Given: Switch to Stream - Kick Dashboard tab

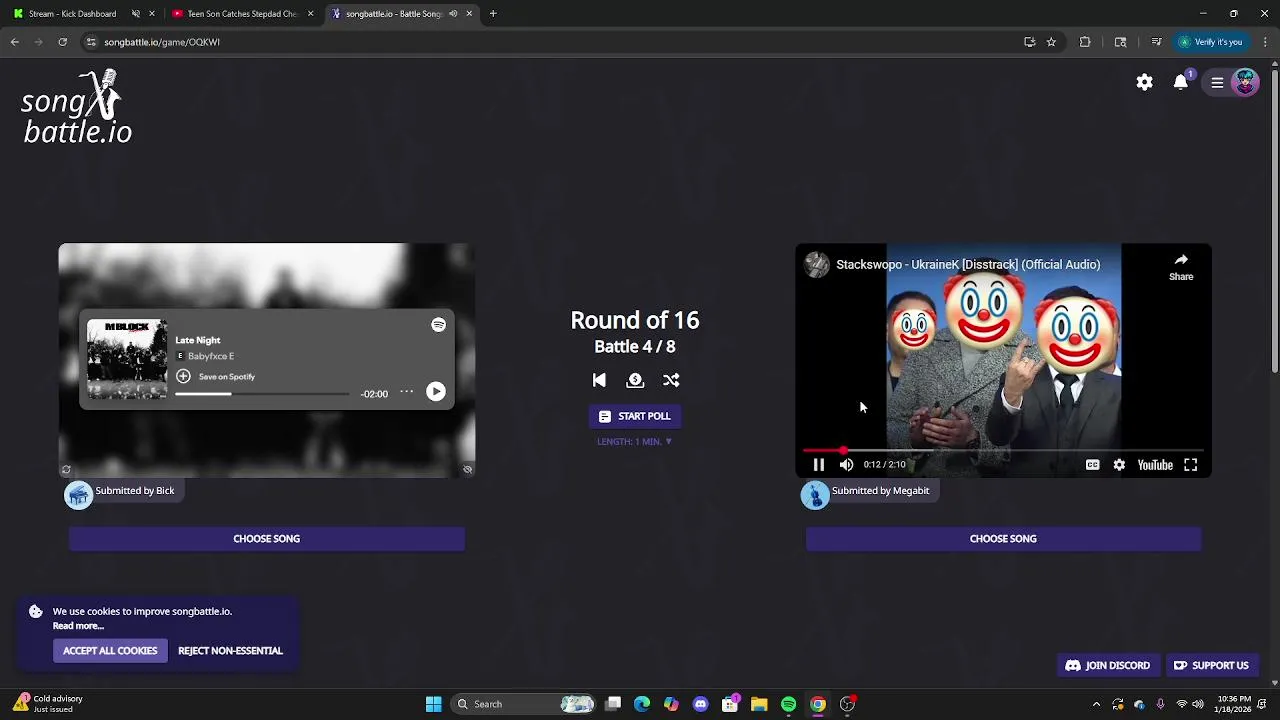Looking at the screenshot, I should 72,14.
